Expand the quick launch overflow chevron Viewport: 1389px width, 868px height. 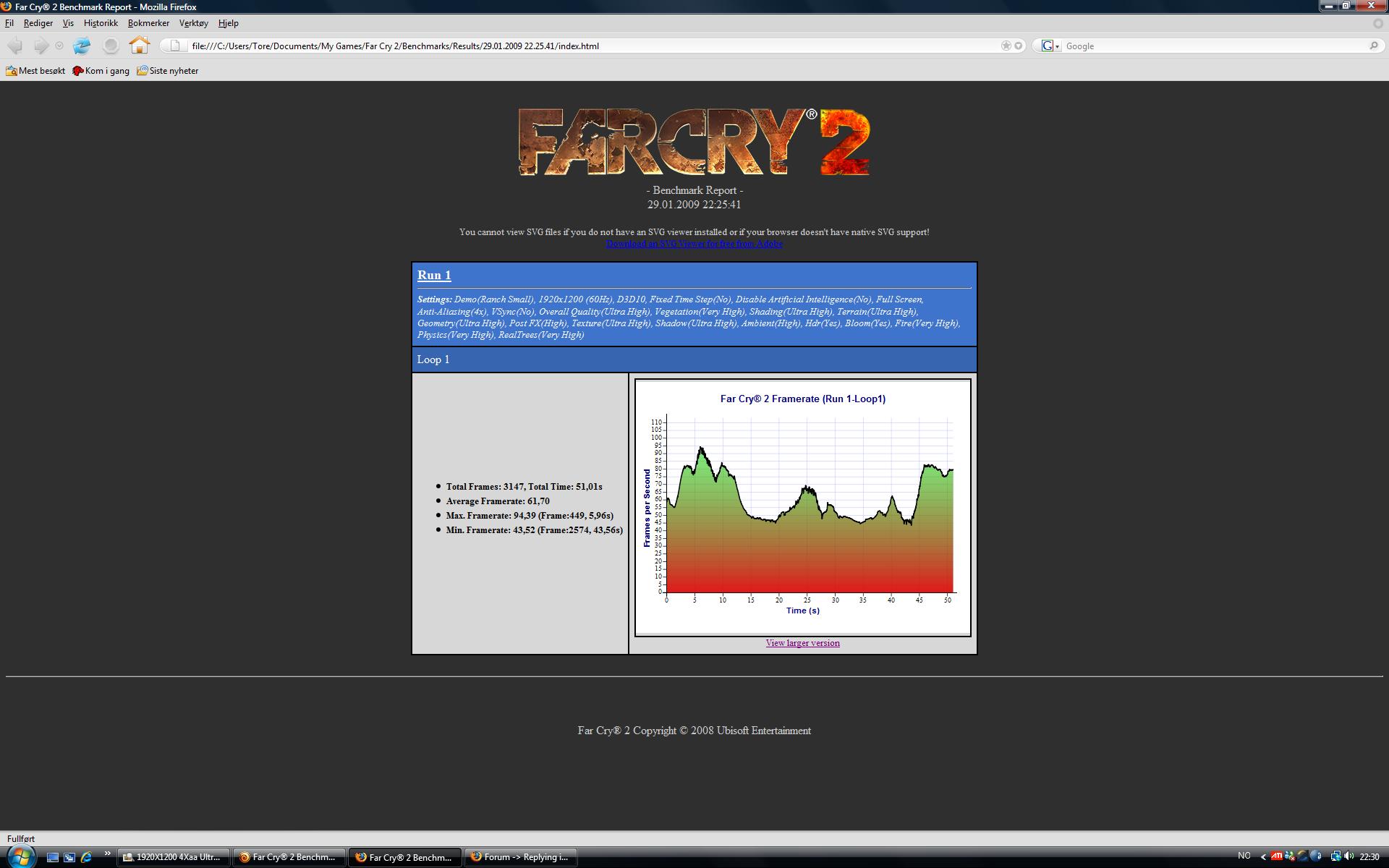[x=107, y=855]
